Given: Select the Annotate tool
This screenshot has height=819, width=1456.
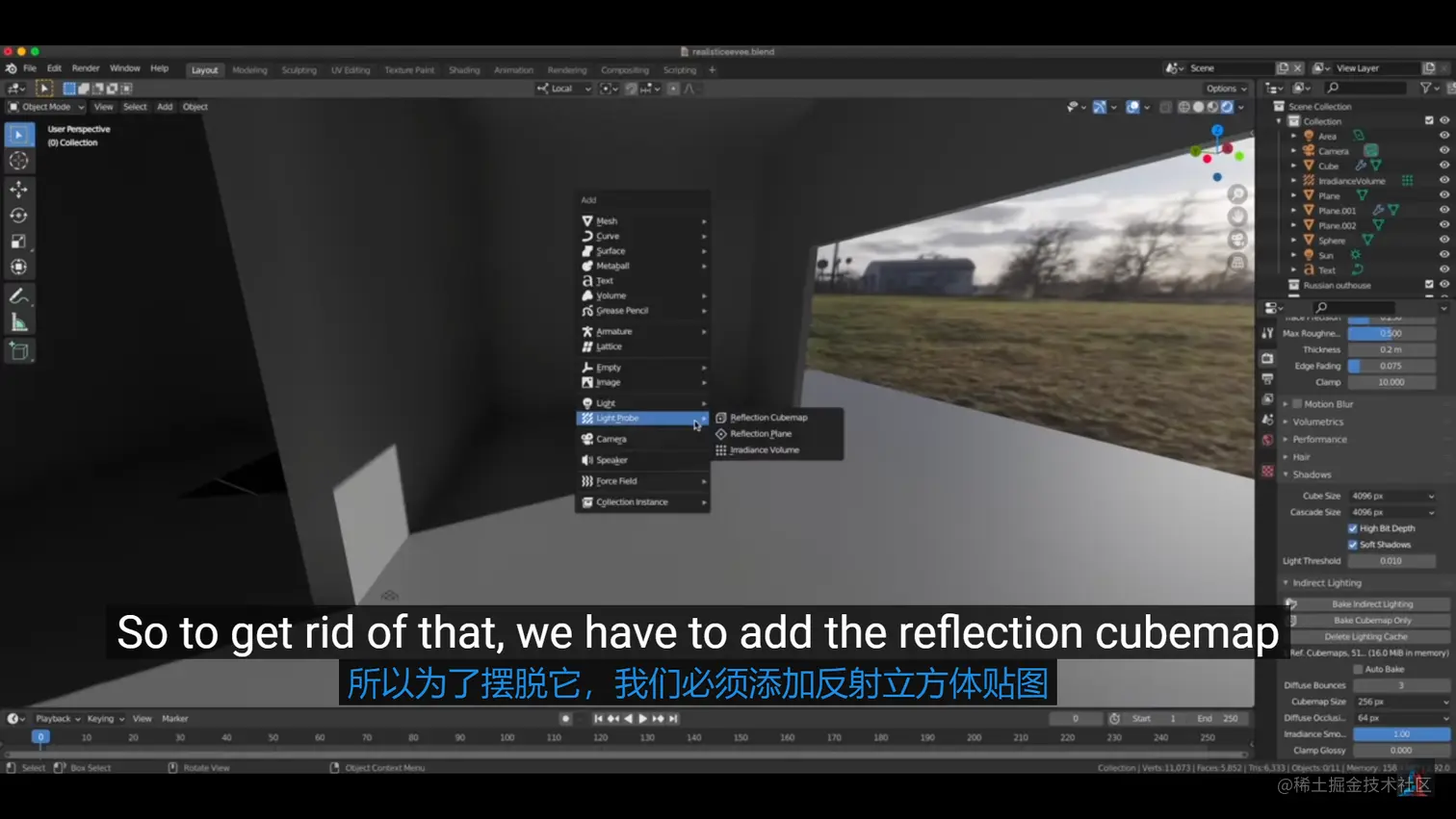Looking at the screenshot, I should click(x=19, y=294).
